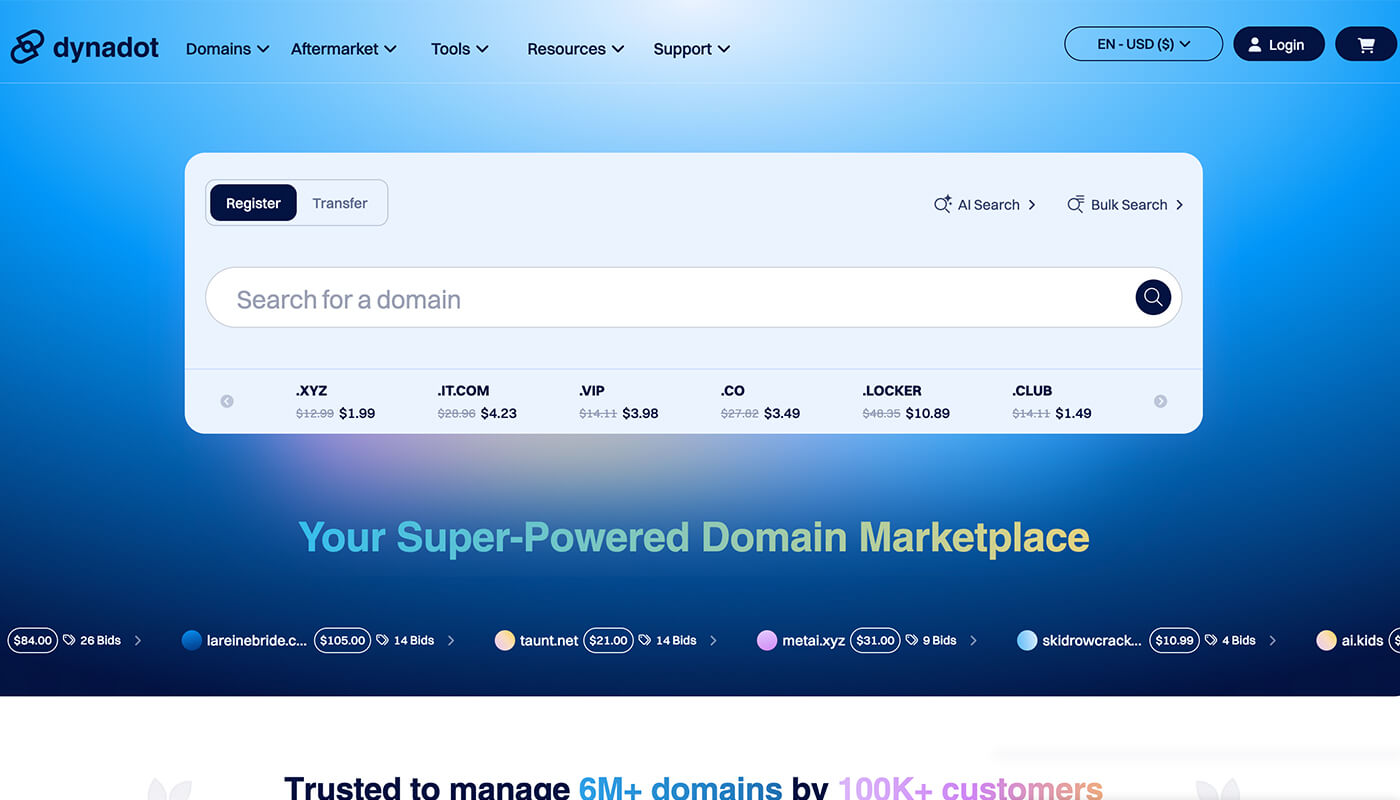Open the taunt.net auction listing
The image size is (1400, 800).
(549, 640)
